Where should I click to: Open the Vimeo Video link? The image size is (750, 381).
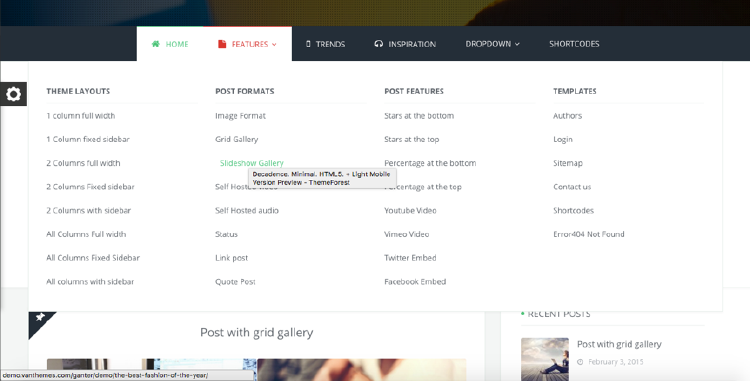tap(407, 234)
